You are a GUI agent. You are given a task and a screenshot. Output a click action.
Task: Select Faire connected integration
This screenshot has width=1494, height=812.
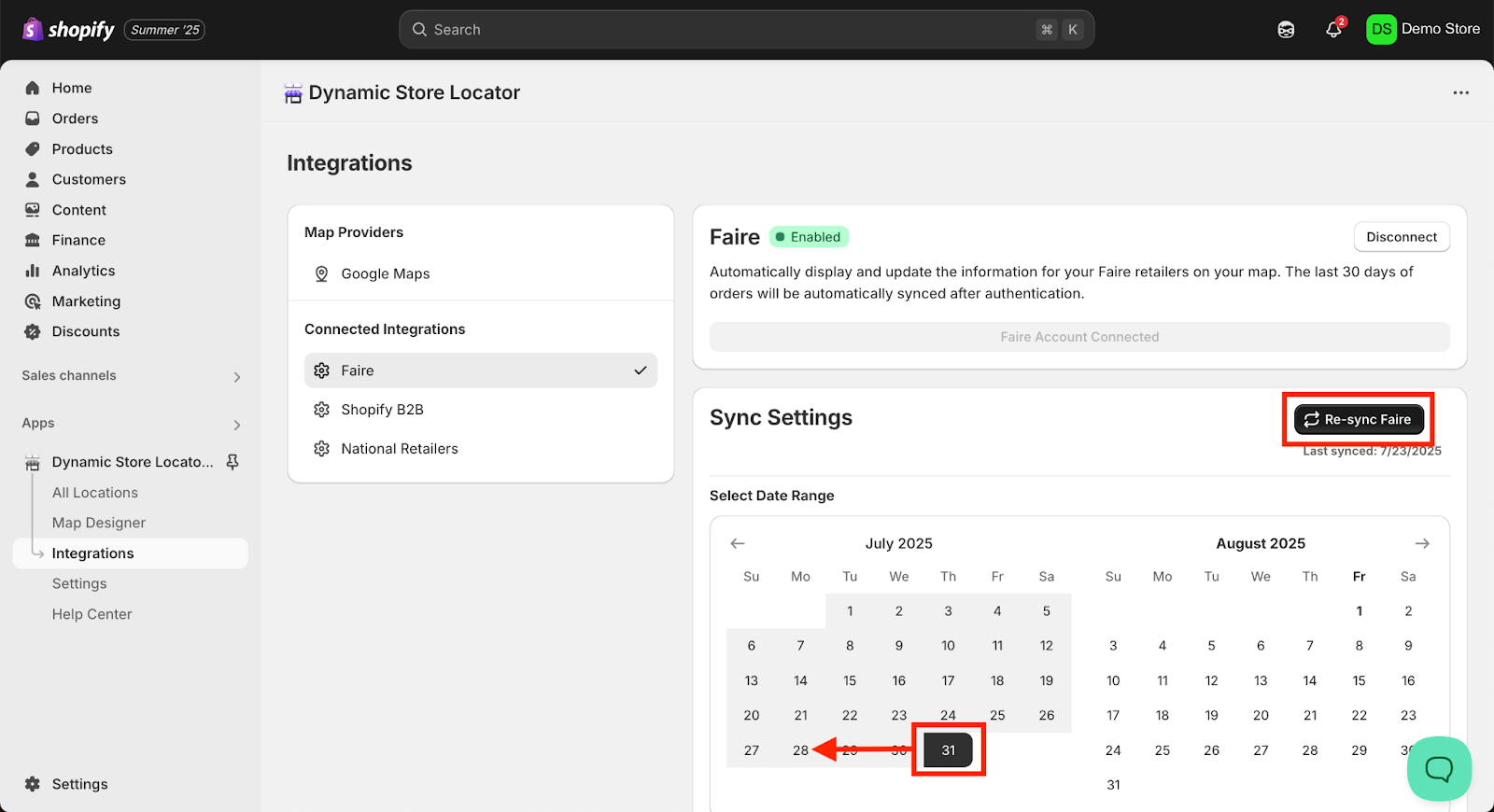coord(481,371)
